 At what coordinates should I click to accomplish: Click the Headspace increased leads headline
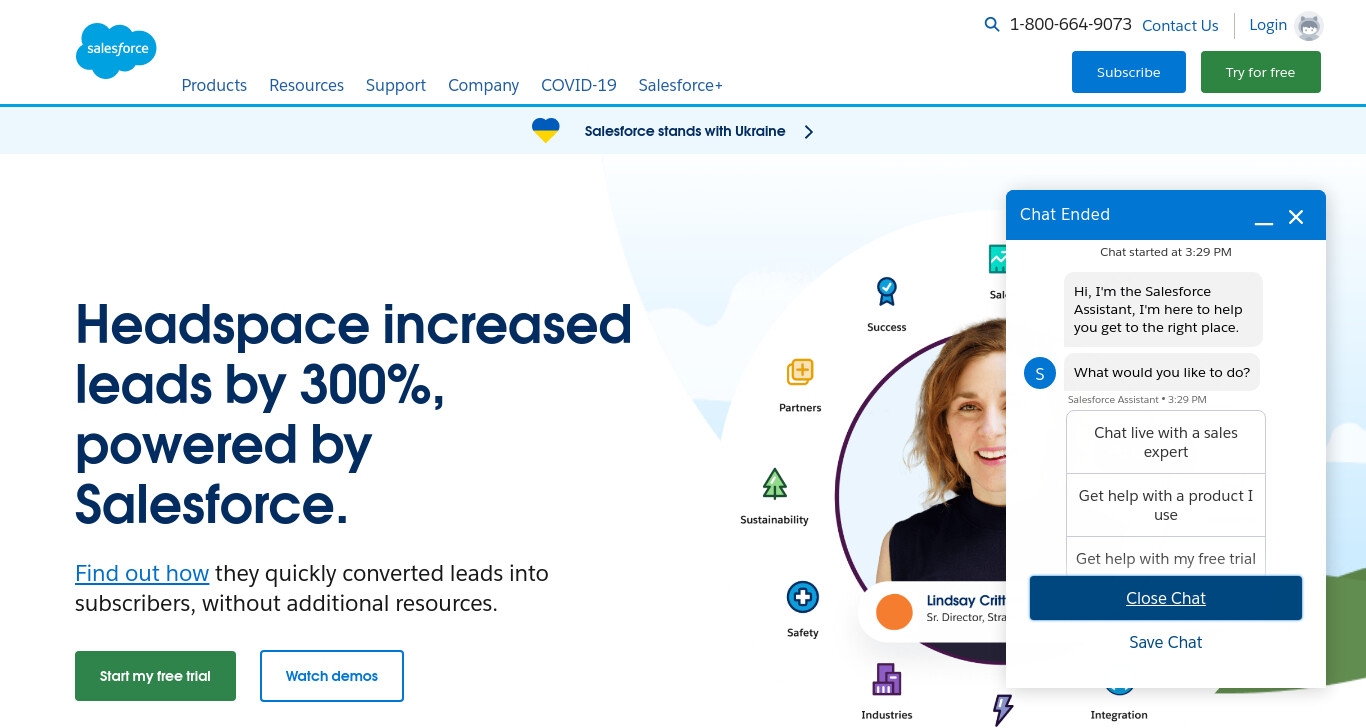coord(354,414)
